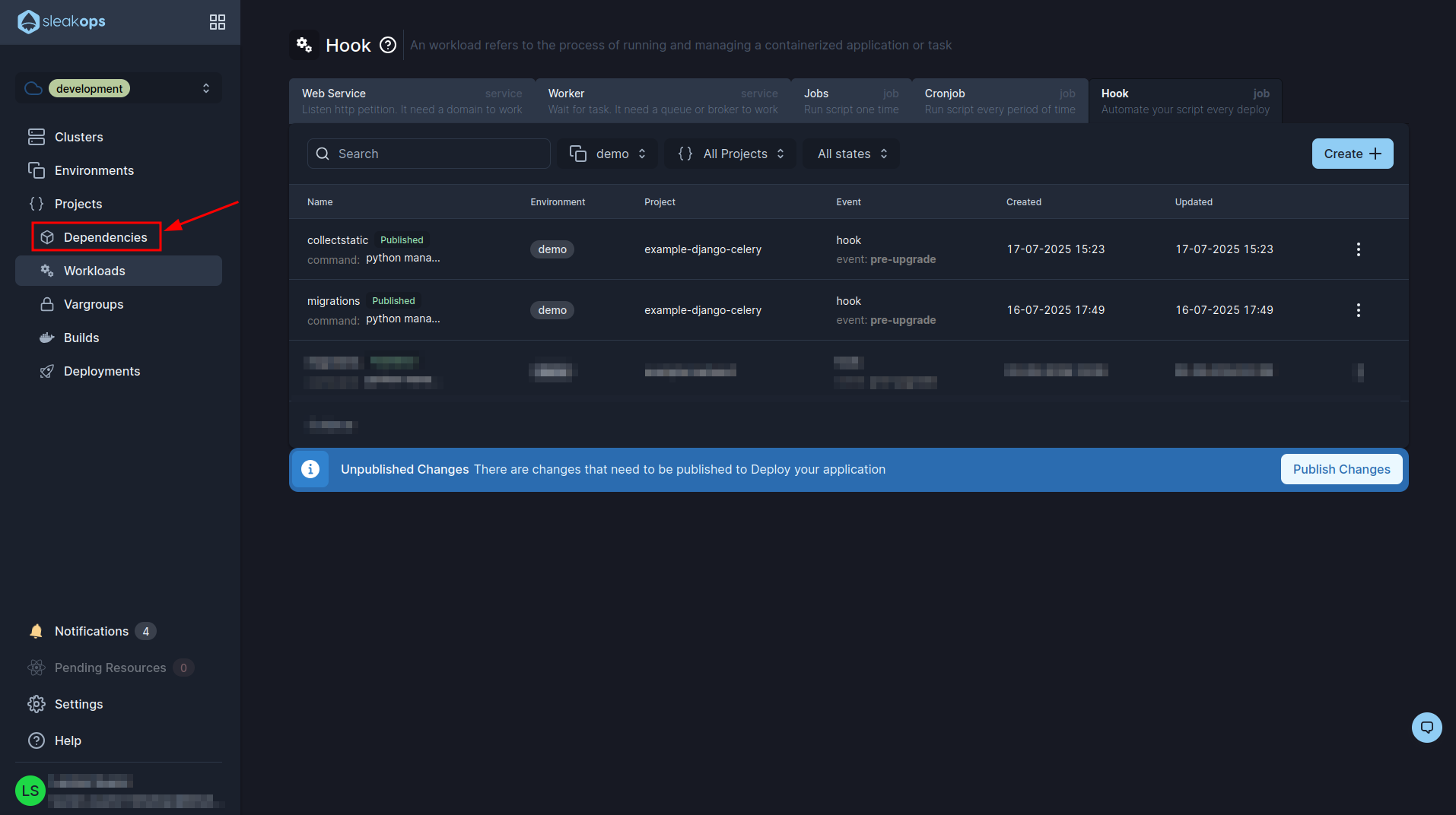1456x815 pixels.
Task: Switch to the Jobs tab
Action: 851,101
